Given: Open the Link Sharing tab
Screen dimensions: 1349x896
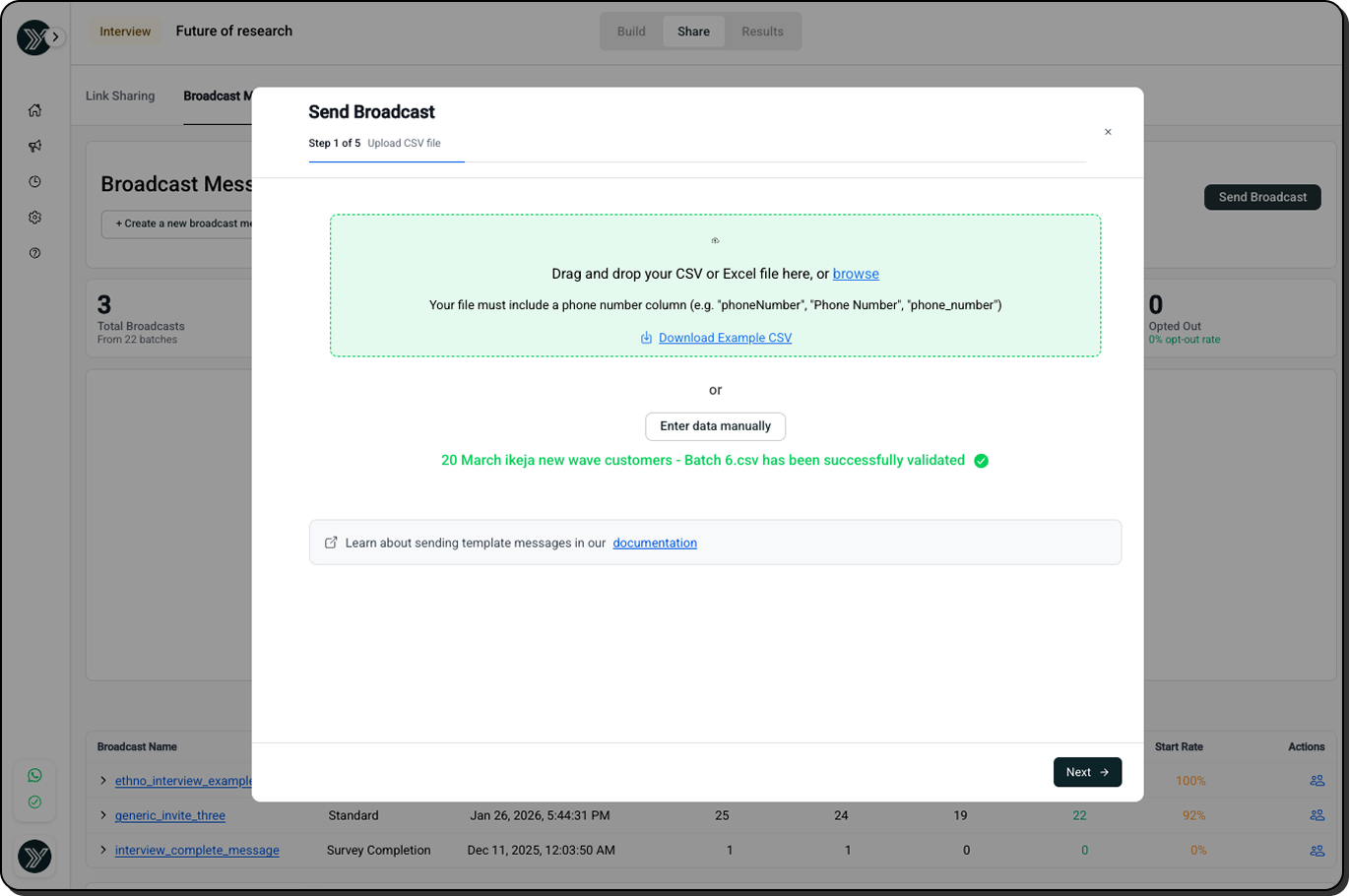Looking at the screenshot, I should (120, 96).
